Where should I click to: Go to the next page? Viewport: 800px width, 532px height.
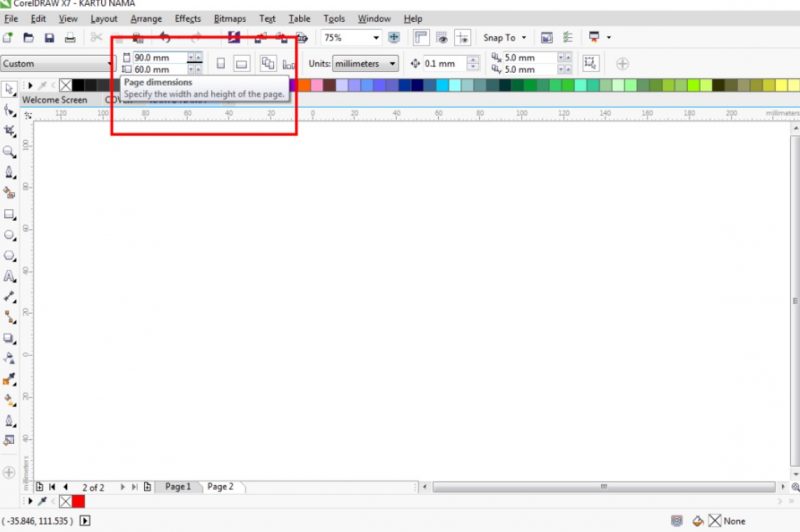122,487
